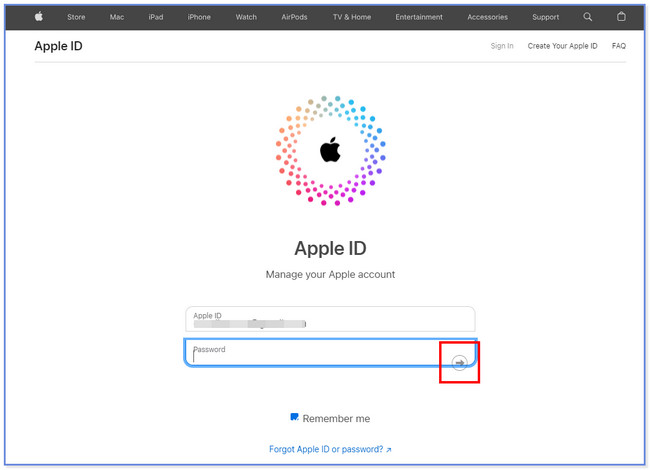Open the TV & Home menu
The width and height of the screenshot is (650, 470).
pos(352,17)
